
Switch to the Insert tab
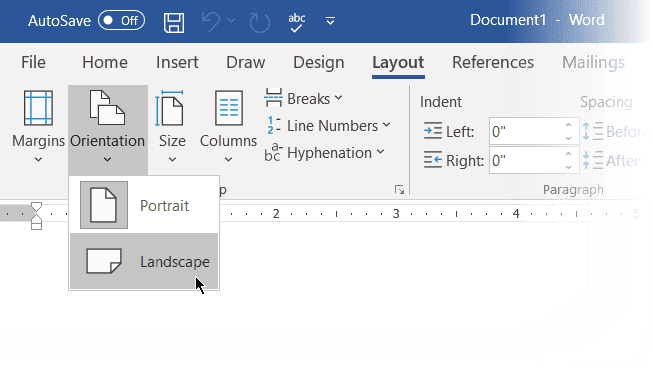tap(177, 62)
